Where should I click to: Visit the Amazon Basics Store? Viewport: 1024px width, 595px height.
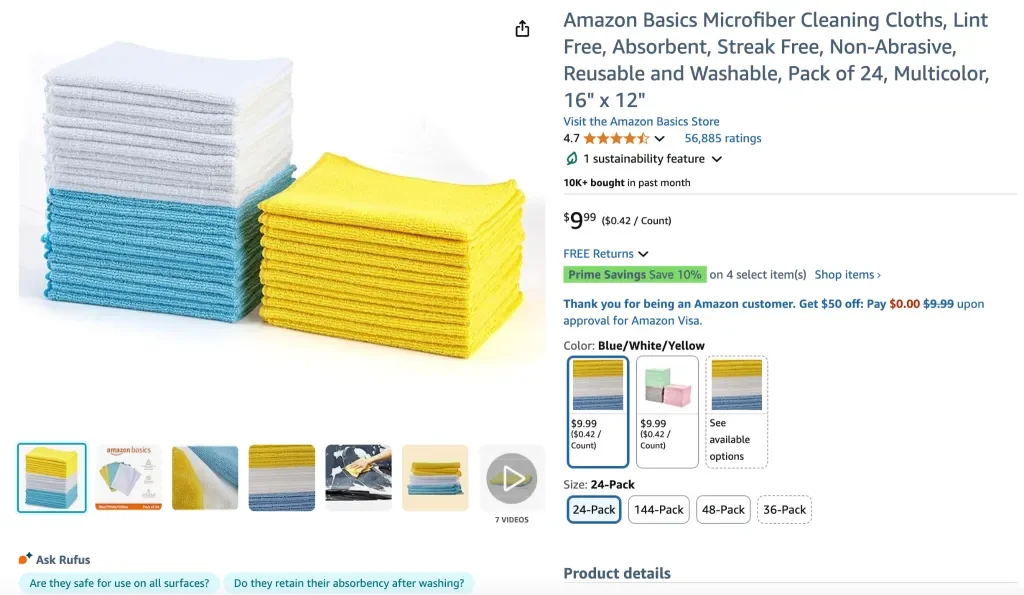tap(641, 121)
